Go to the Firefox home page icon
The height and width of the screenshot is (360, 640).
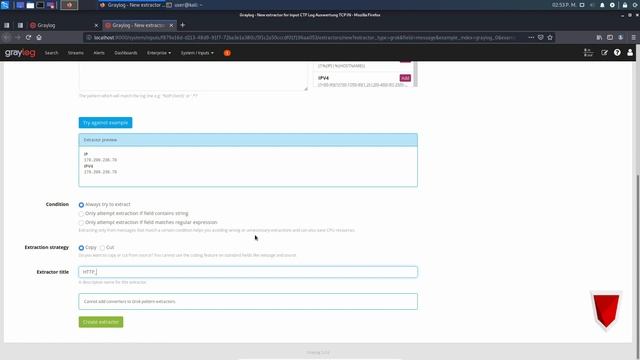pyautogui.click(x=39, y=38)
